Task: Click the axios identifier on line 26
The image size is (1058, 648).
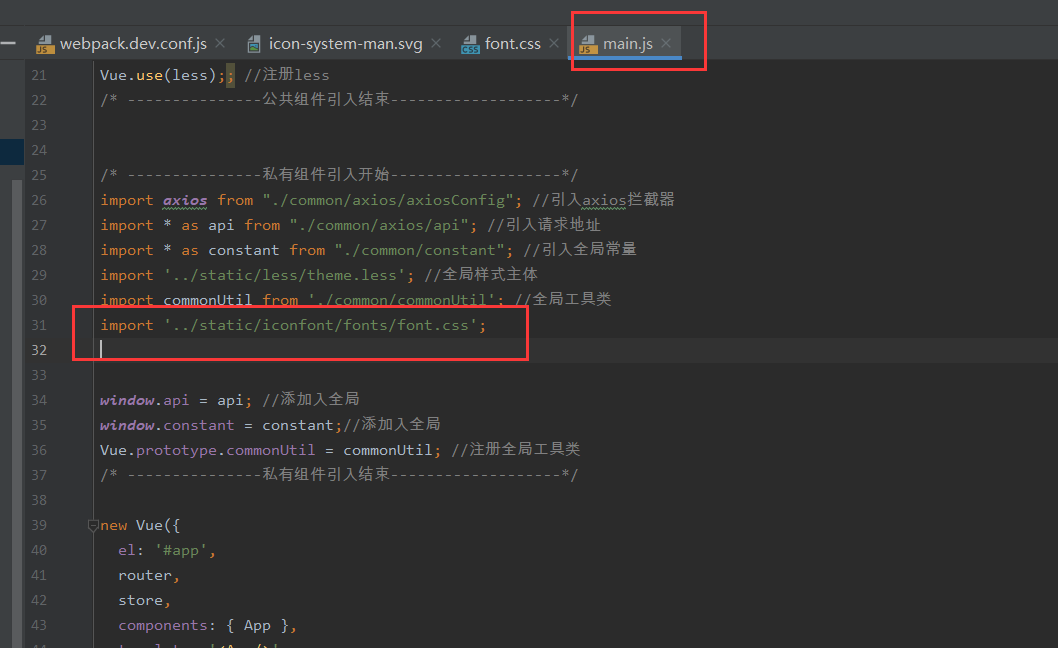Action: 185,200
